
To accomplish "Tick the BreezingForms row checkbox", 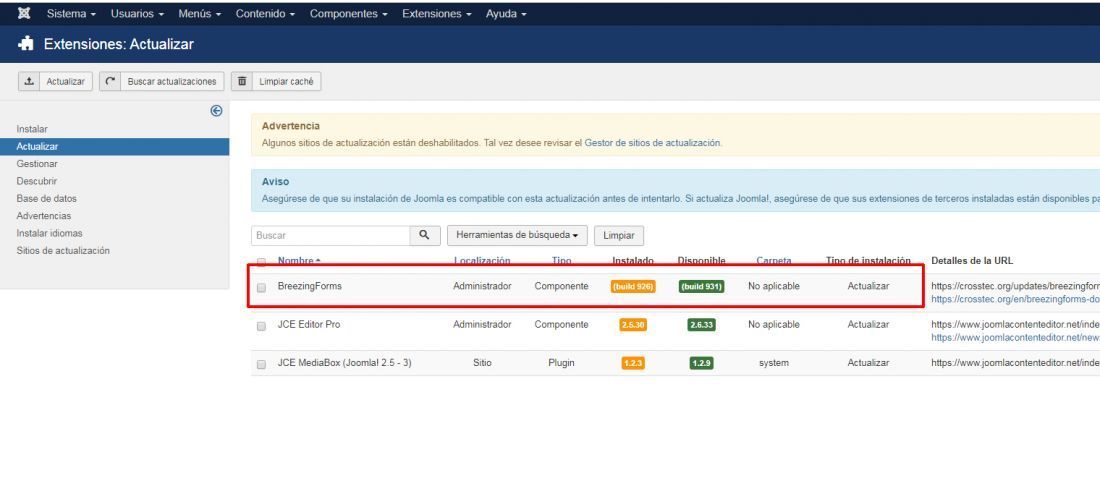I will pyautogui.click(x=262, y=287).
